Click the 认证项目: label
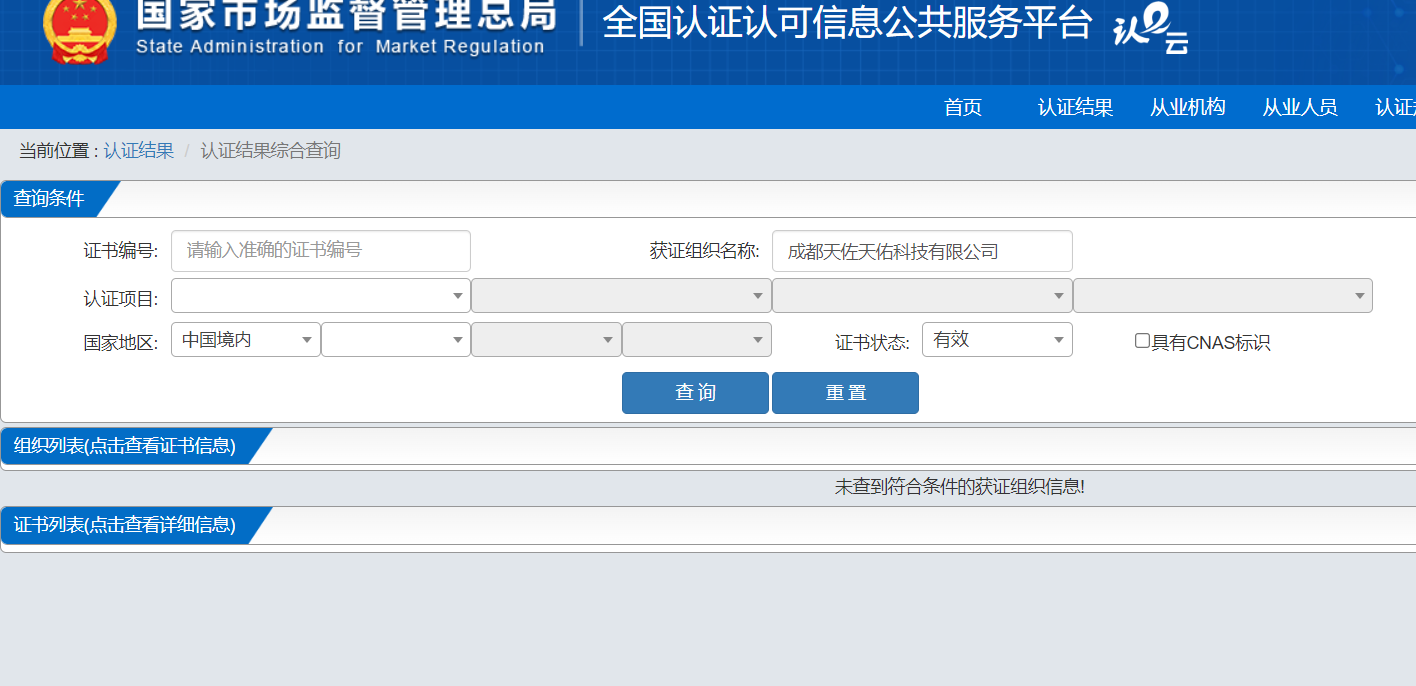 120,299
